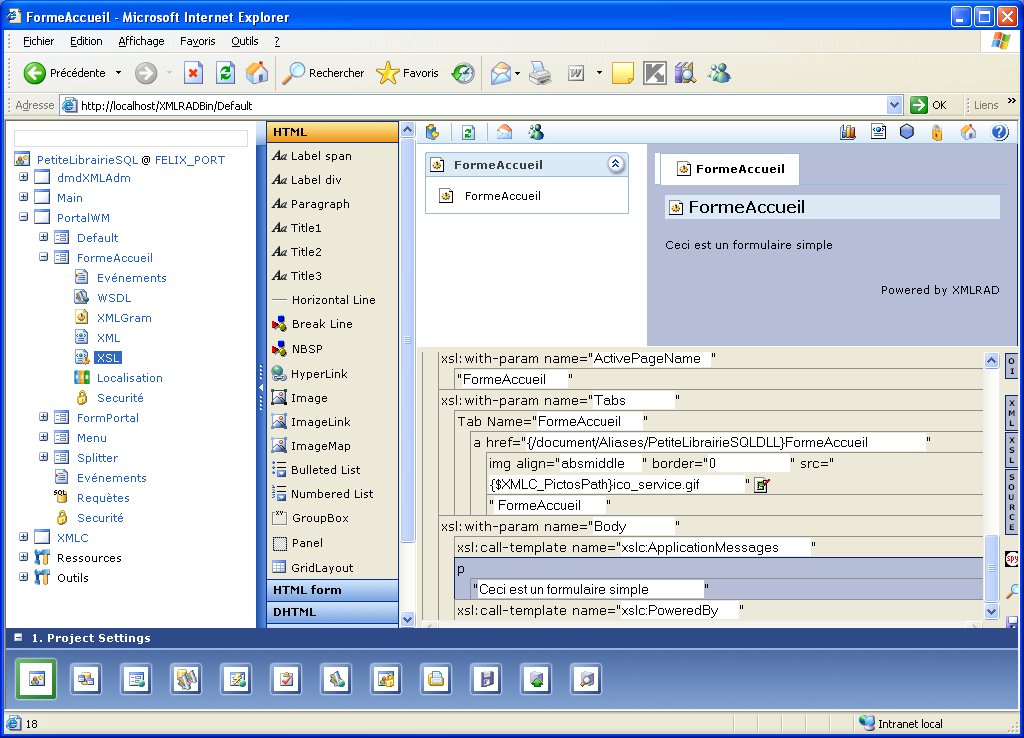This screenshot has height=738, width=1024.
Task: Collapse the FormeAccueil panel chevron
Action: coord(616,165)
